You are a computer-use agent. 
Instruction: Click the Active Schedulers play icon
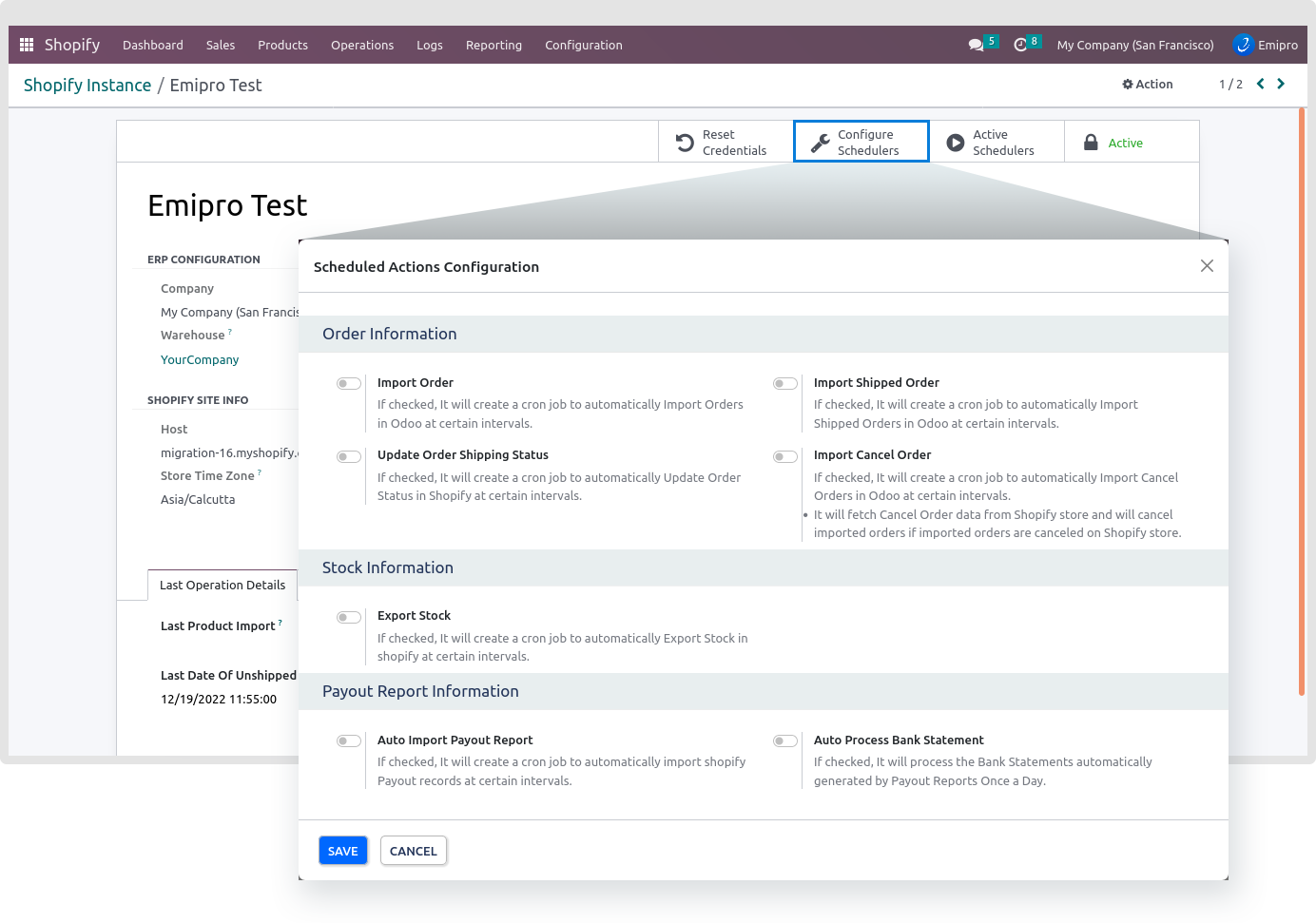(x=956, y=143)
